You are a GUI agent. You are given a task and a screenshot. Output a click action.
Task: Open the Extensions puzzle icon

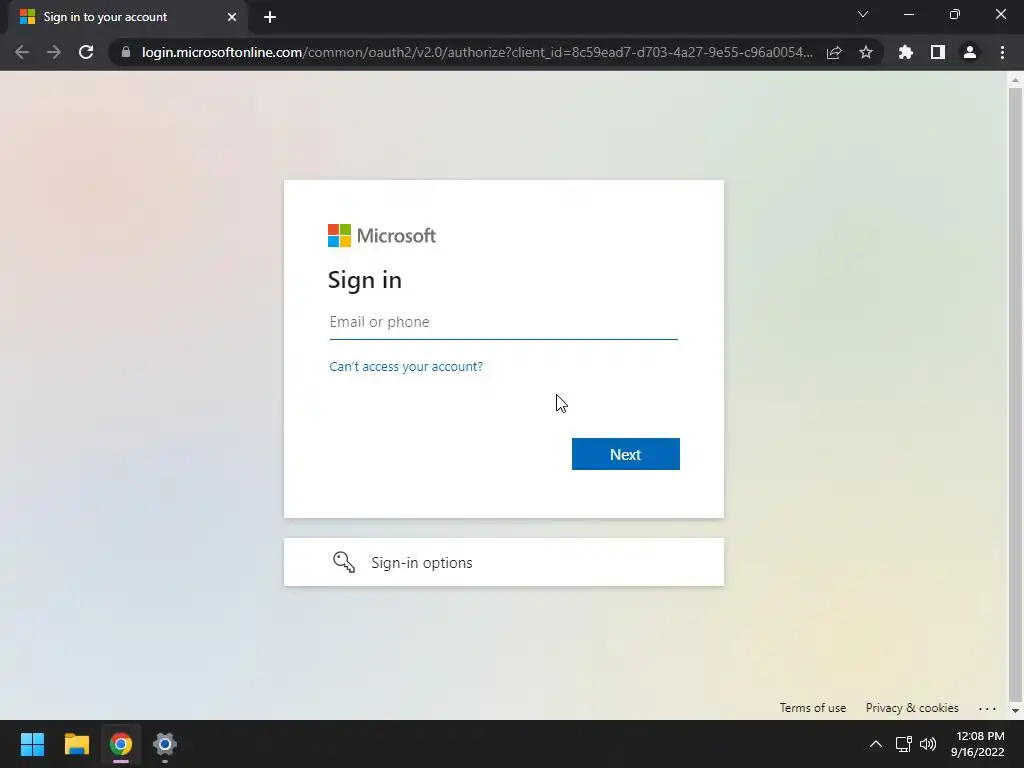tap(905, 52)
